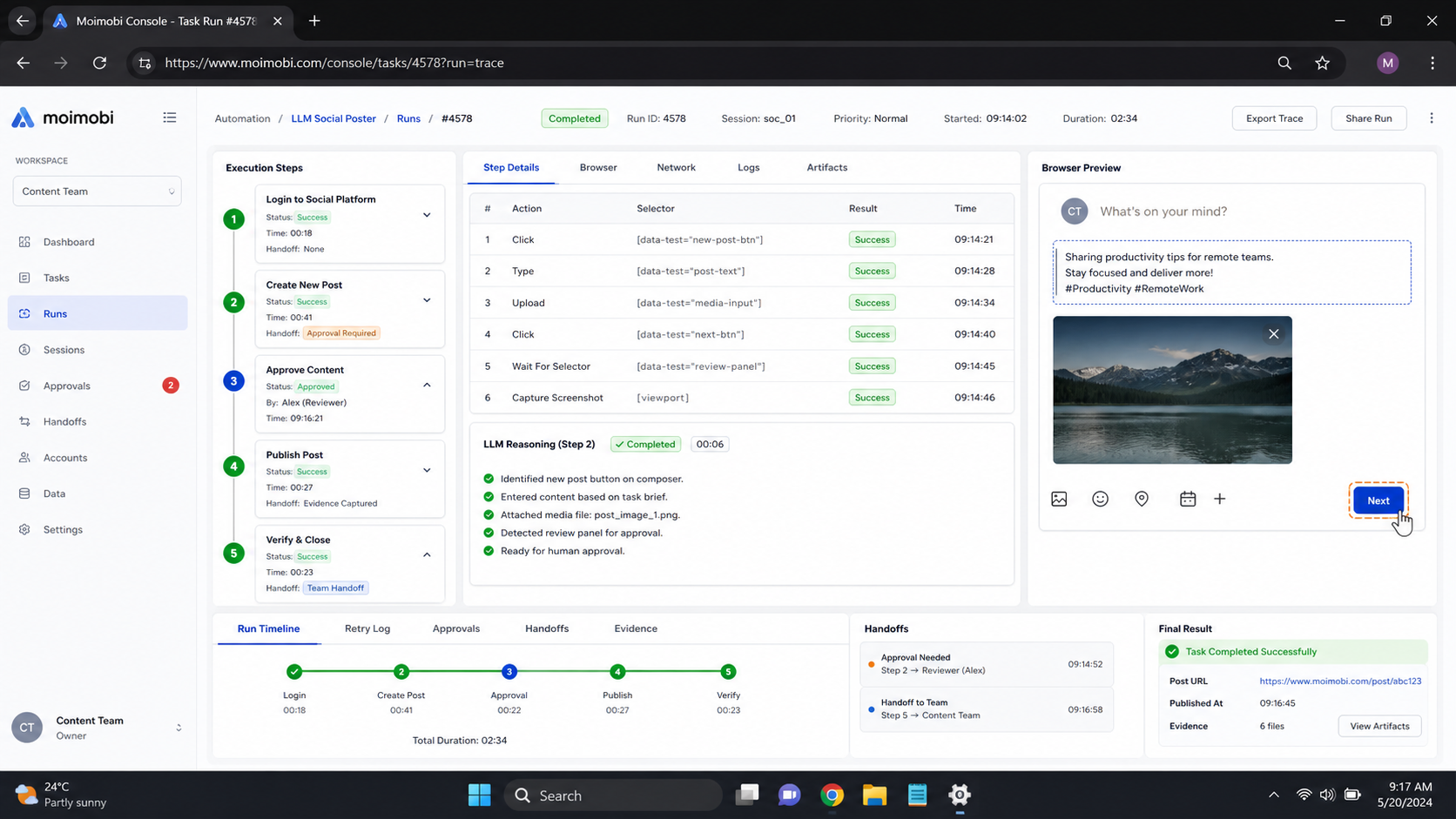Open the run's three-dot more options menu

pyautogui.click(x=1431, y=118)
